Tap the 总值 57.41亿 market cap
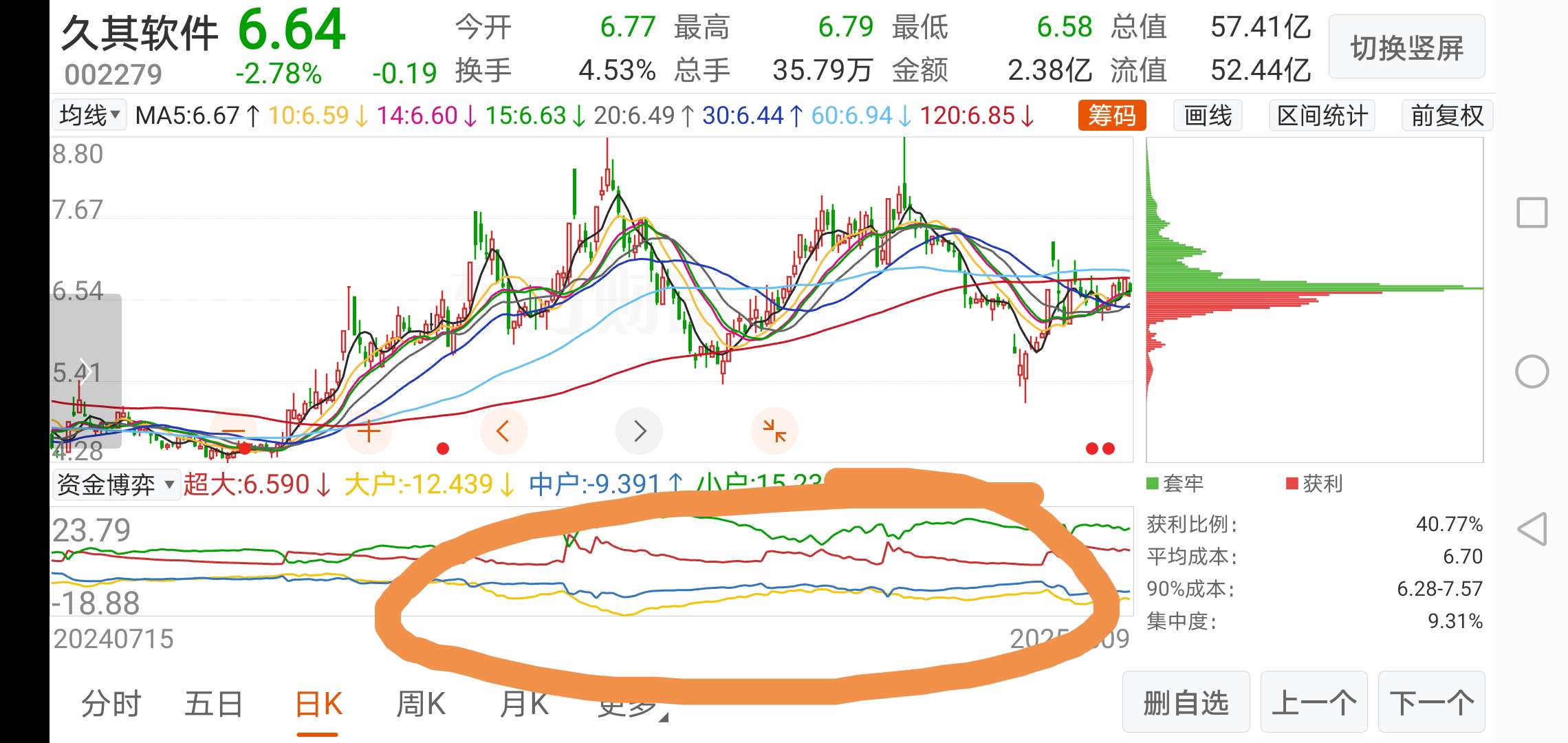The image size is (1568, 743). [x=1211, y=28]
